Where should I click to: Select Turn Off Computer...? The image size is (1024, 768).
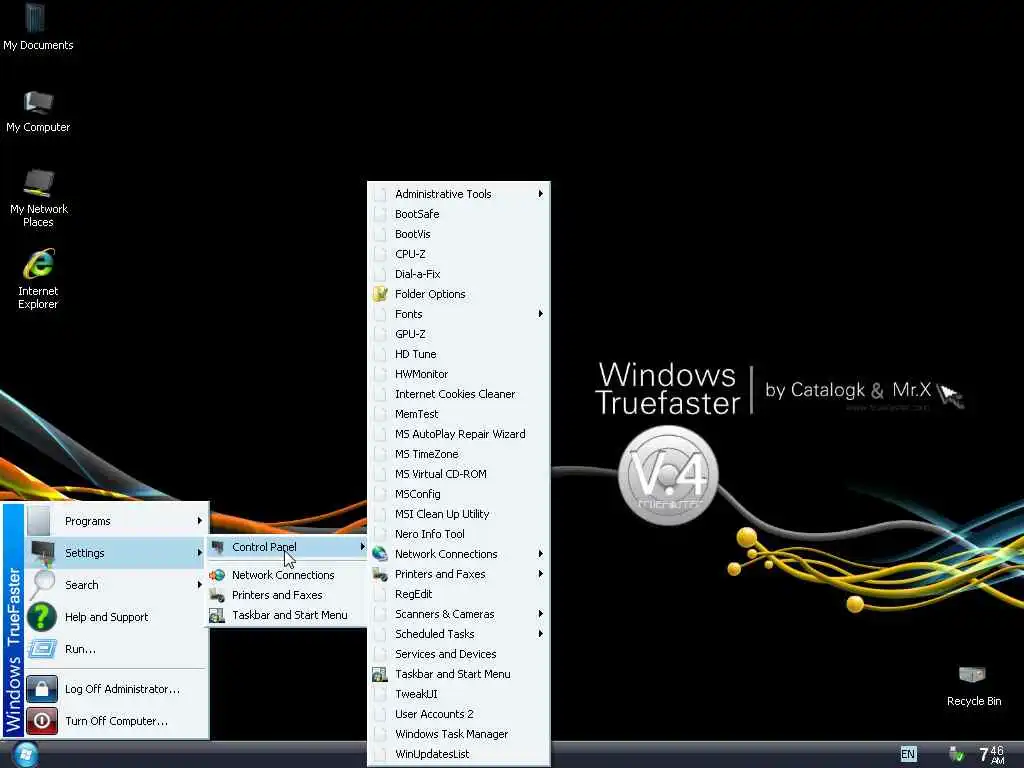(x=116, y=720)
